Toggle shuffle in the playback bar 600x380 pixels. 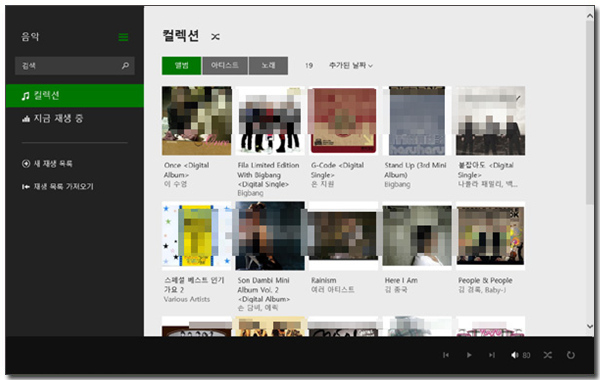[x=548, y=355]
